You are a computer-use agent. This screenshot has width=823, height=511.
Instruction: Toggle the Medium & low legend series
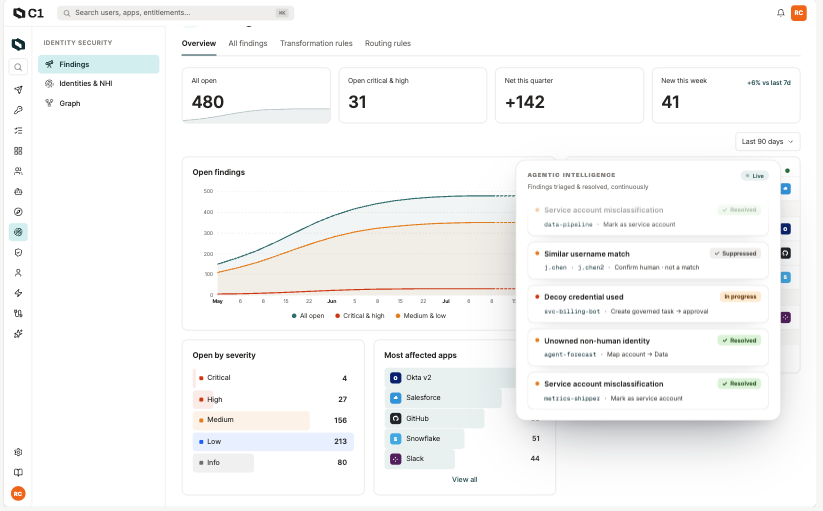coord(421,316)
